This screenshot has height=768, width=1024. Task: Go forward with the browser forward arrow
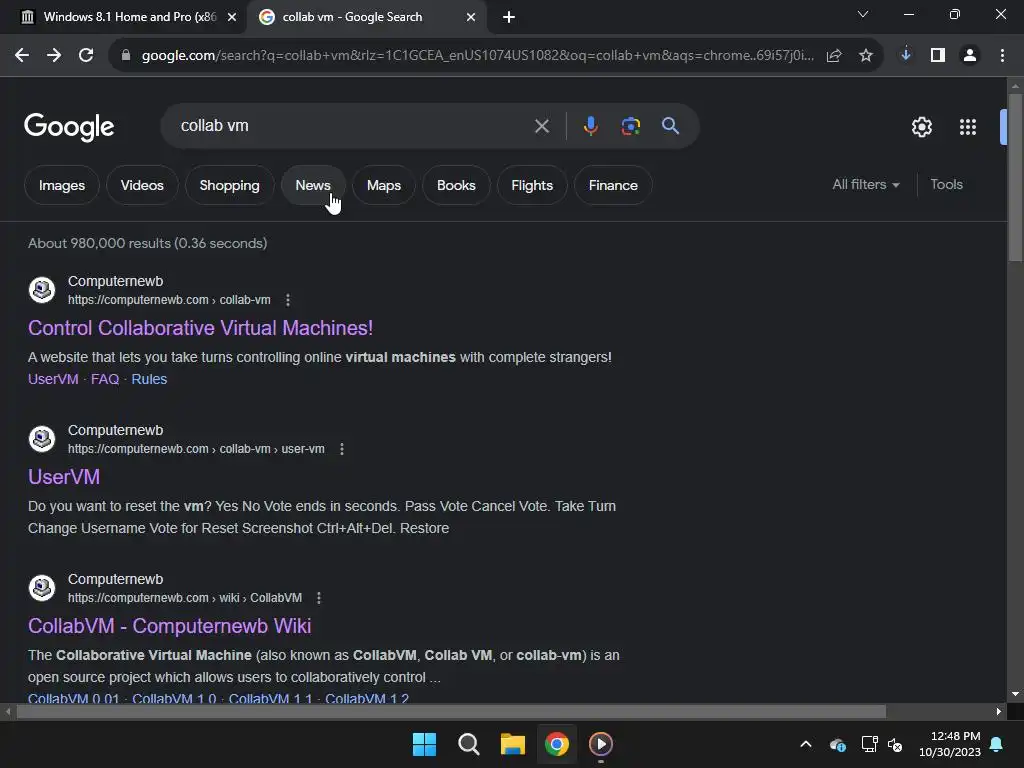pyautogui.click(x=54, y=56)
